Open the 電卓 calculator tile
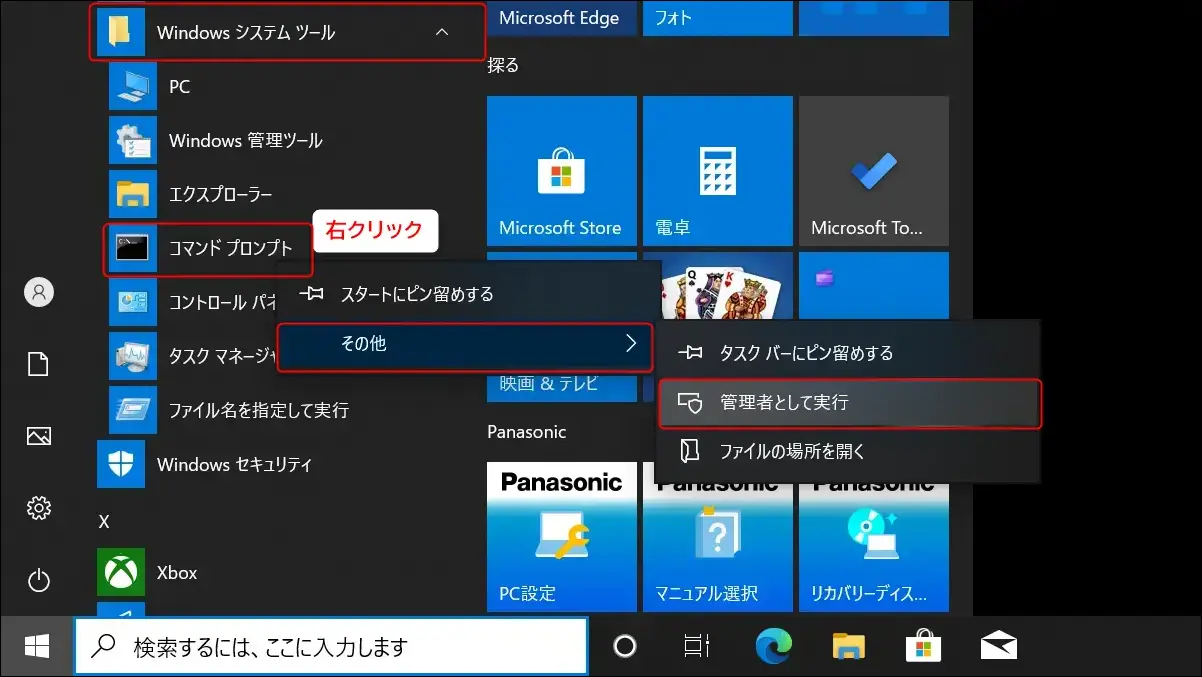Viewport: 1202px width, 677px height. pos(718,171)
